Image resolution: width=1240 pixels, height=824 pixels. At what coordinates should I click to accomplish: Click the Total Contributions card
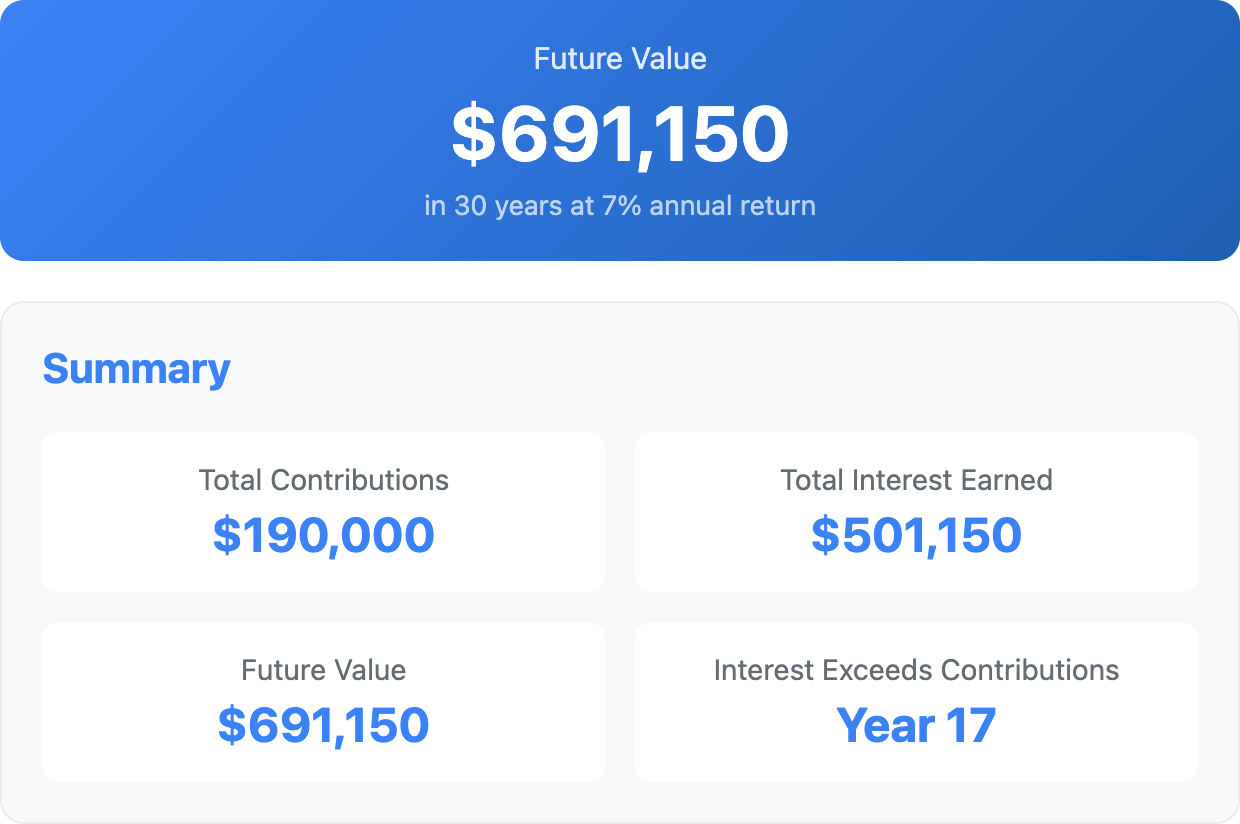coord(323,511)
